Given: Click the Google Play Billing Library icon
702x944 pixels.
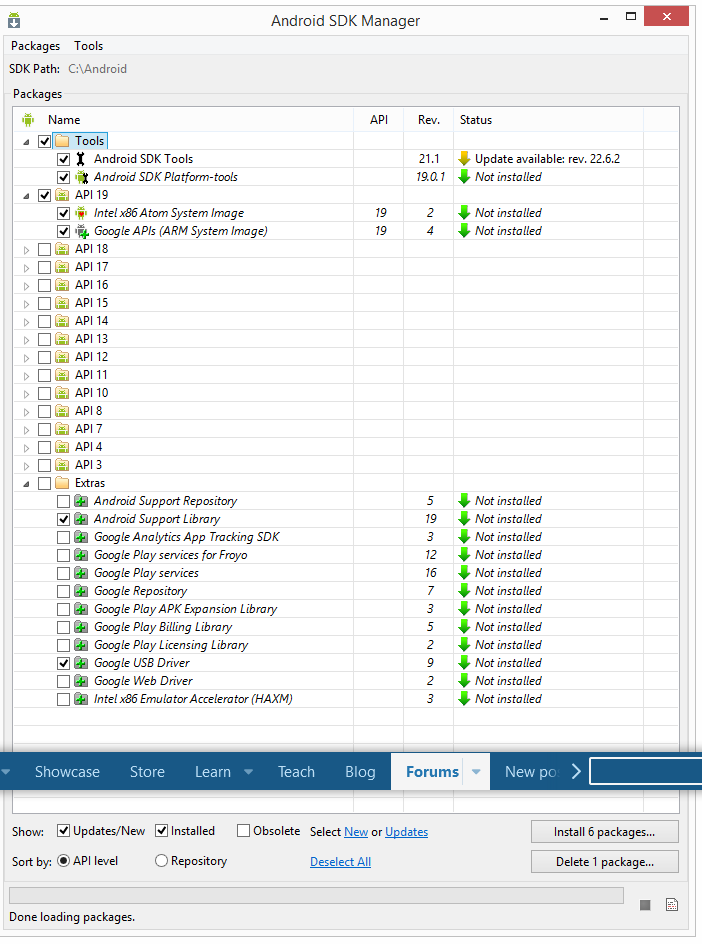Looking at the screenshot, I should [81, 627].
